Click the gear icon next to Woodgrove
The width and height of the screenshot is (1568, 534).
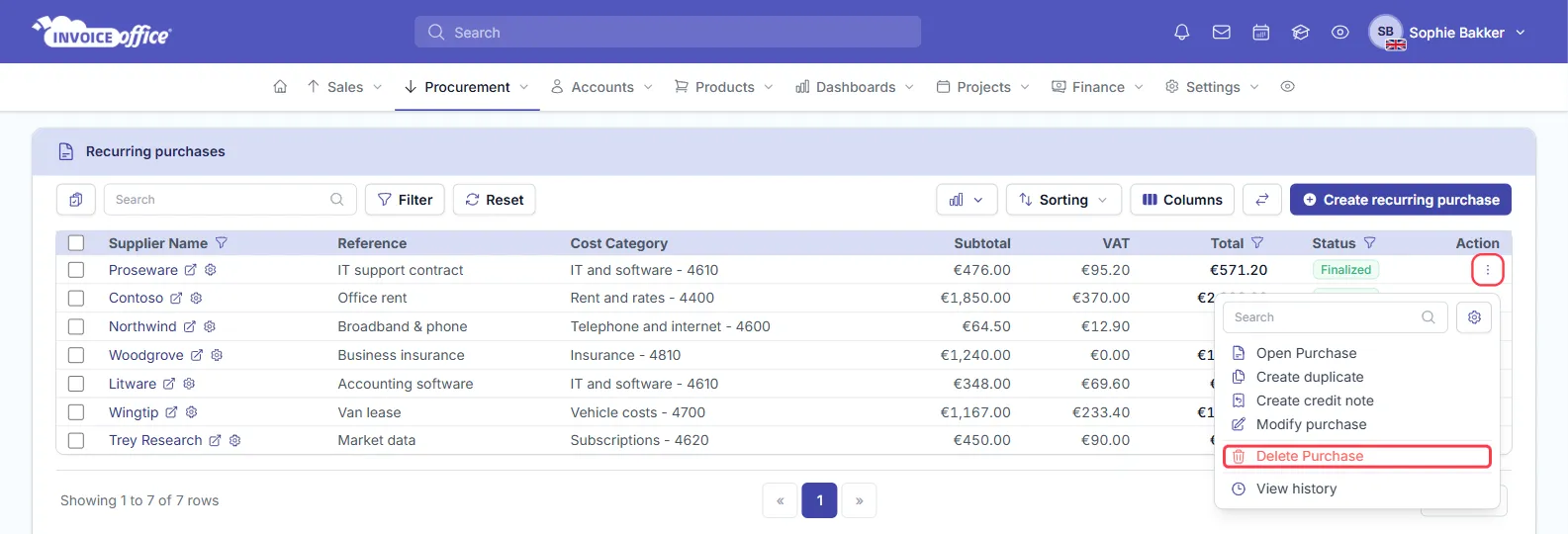(x=217, y=355)
